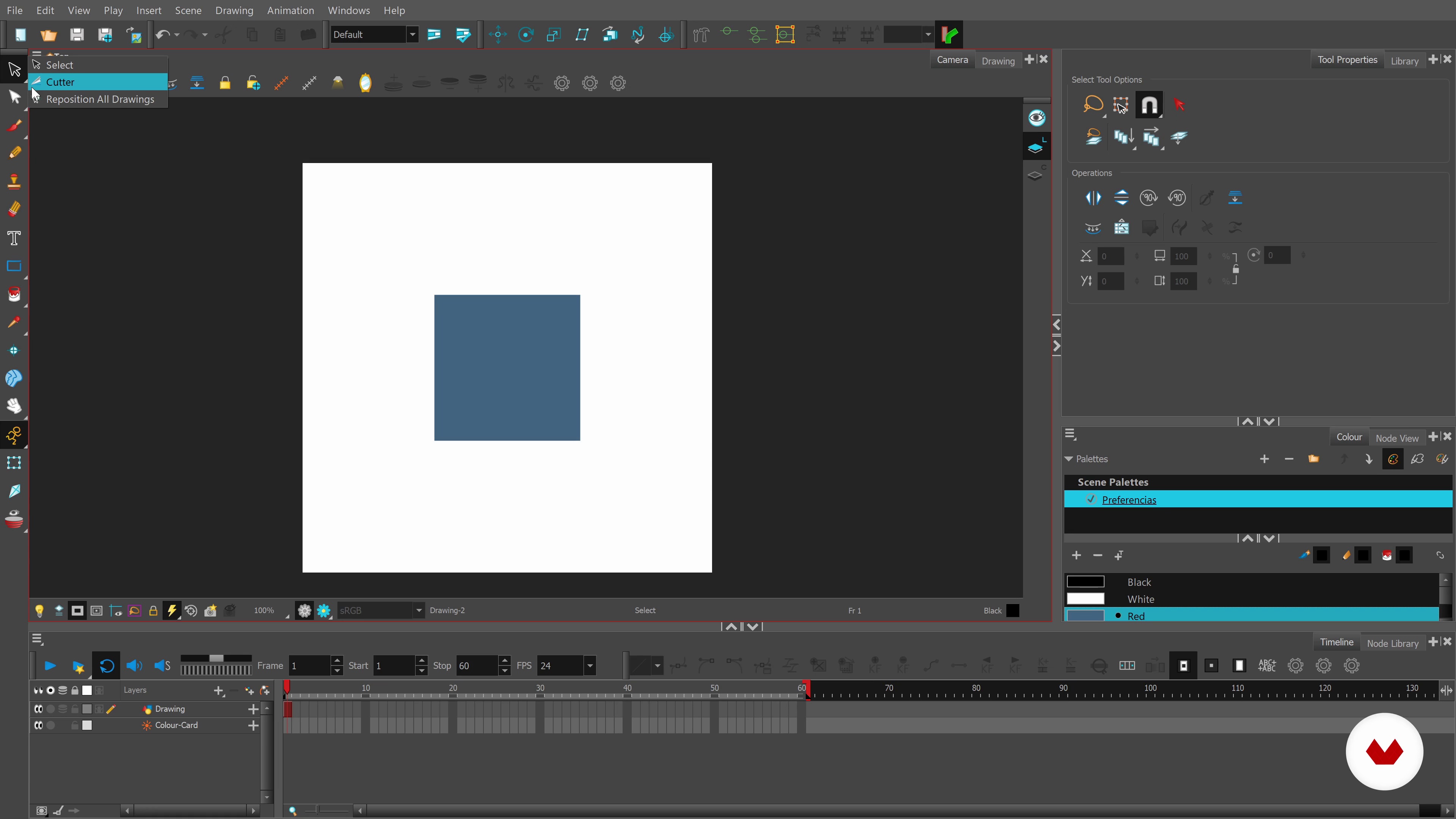Click the Lasso selection mode icon
1456x819 pixels.
tap(1092, 105)
